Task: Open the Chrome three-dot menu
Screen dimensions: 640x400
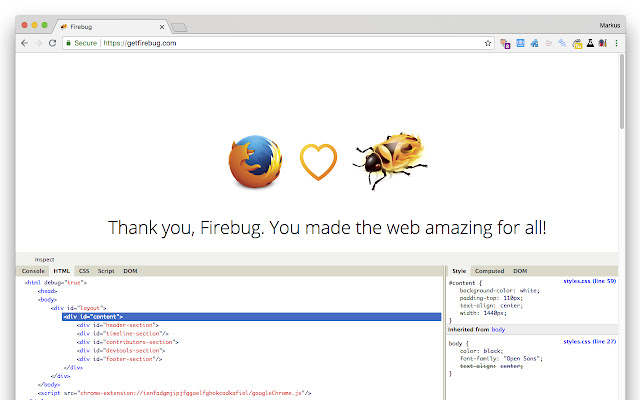Action: (x=616, y=43)
